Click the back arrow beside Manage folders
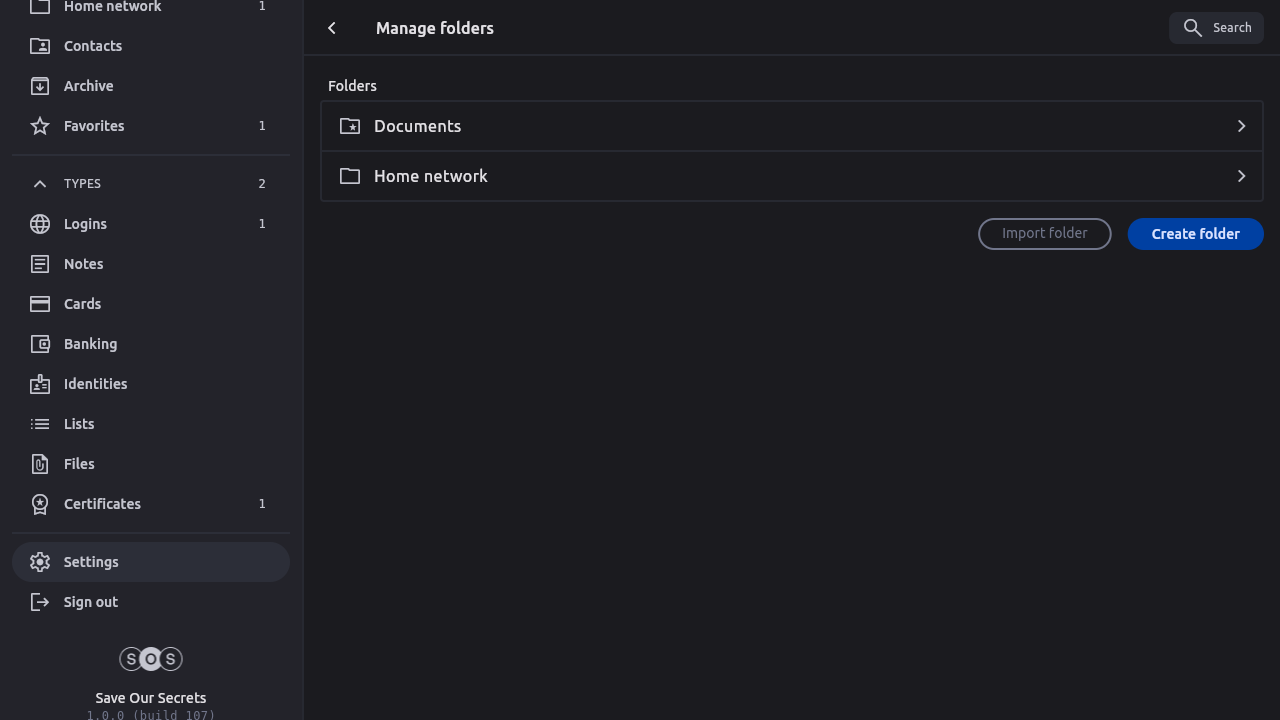This screenshot has width=1280, height=720. pos(332,28)
